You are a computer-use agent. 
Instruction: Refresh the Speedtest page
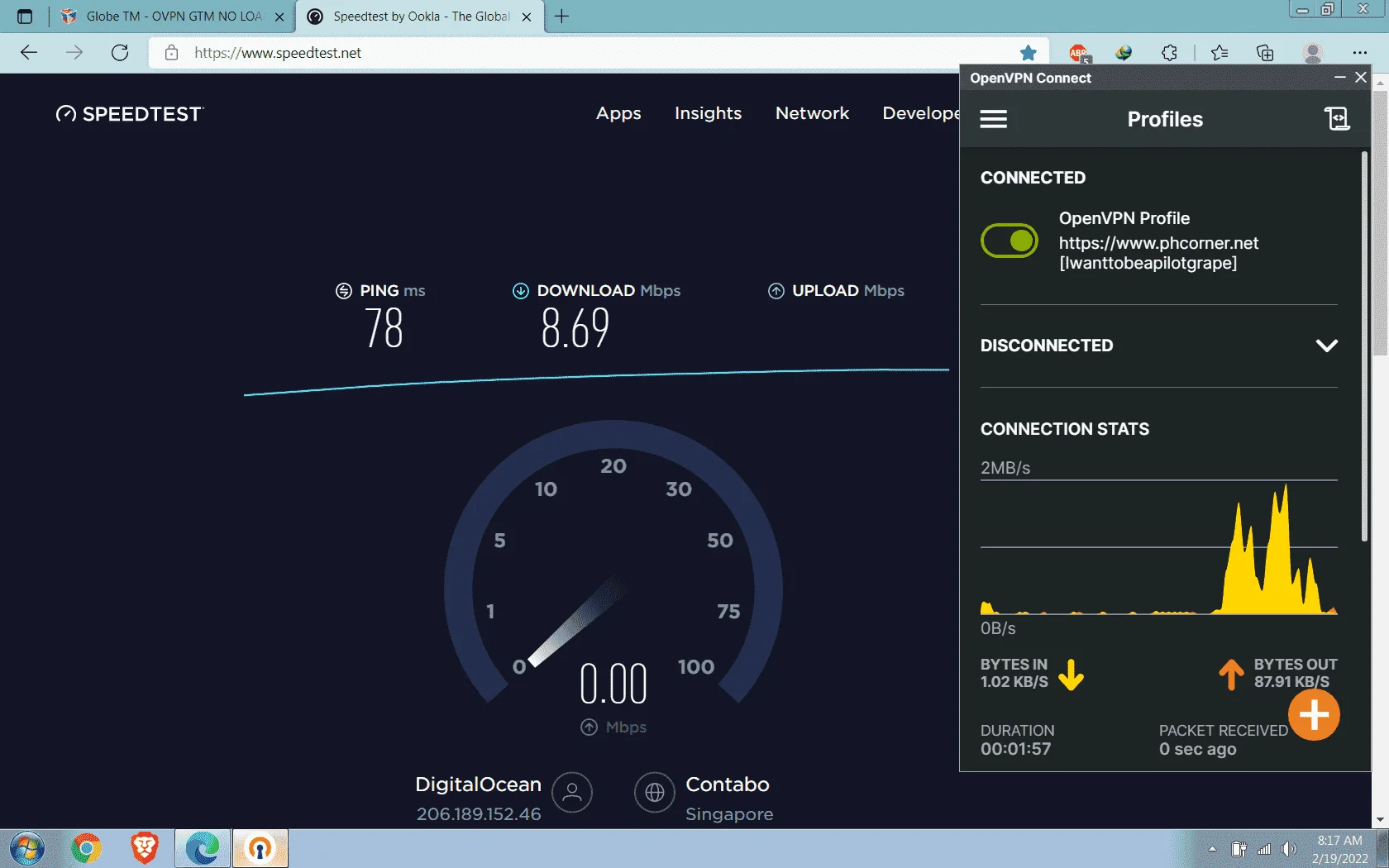coord(120,53)
